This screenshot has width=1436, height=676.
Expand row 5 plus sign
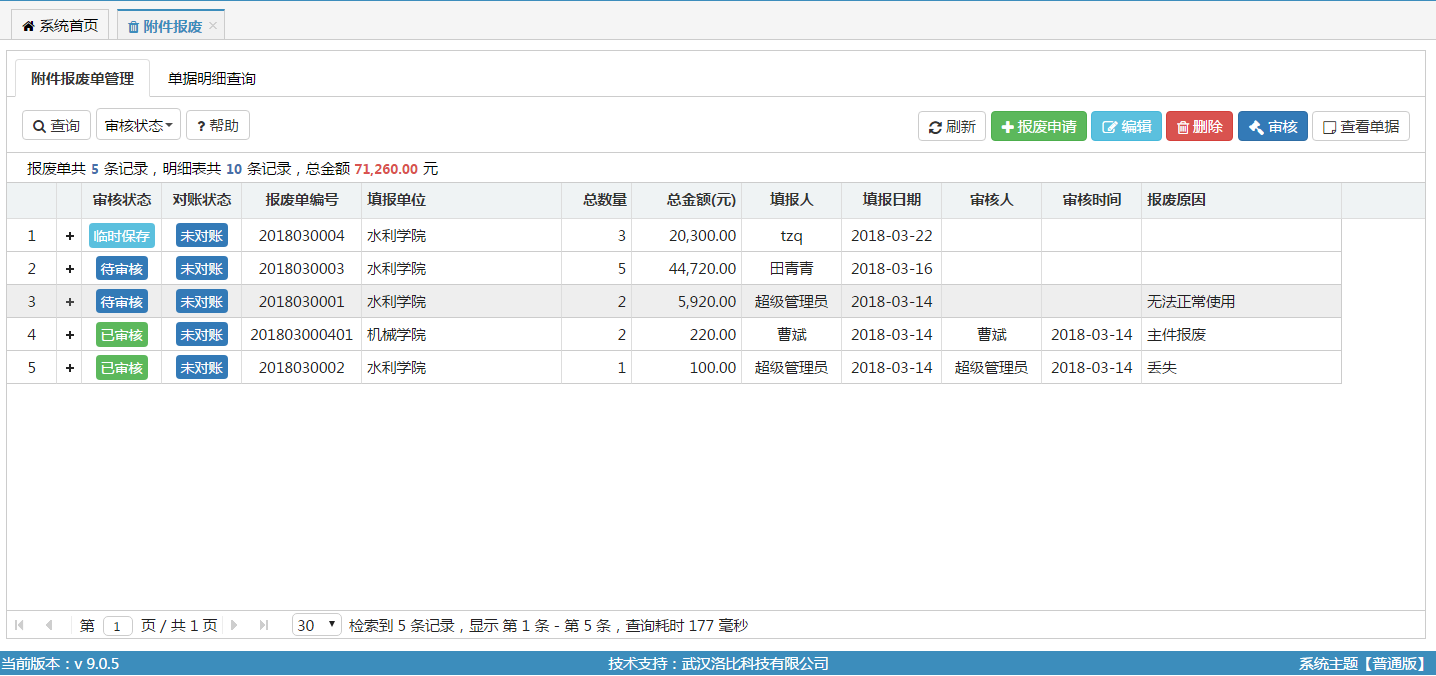[x=69, y=368]
